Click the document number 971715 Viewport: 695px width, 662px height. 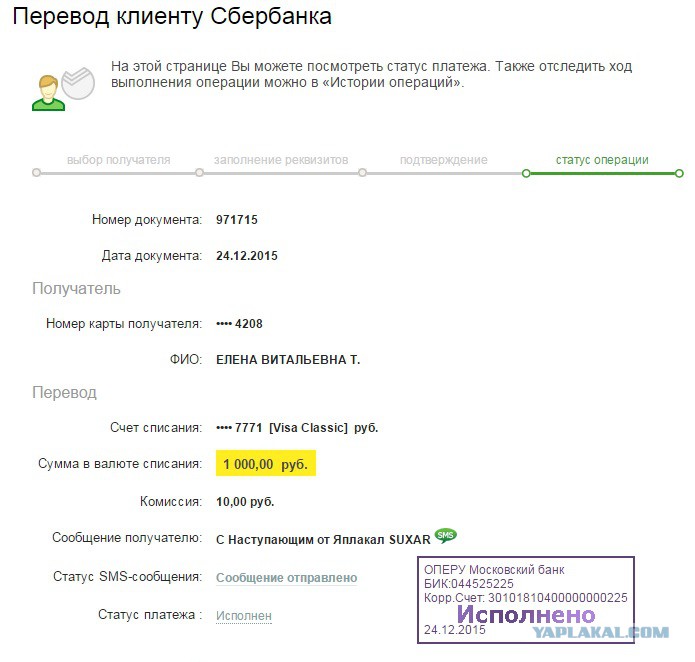[237, 220]
